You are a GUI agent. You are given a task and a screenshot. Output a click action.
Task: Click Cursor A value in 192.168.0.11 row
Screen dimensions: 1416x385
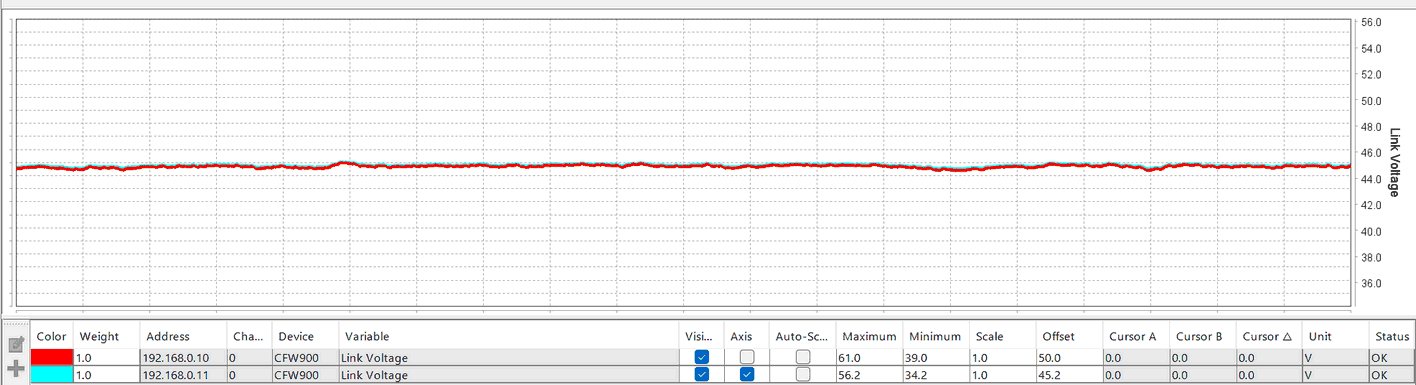[1136, 374]
